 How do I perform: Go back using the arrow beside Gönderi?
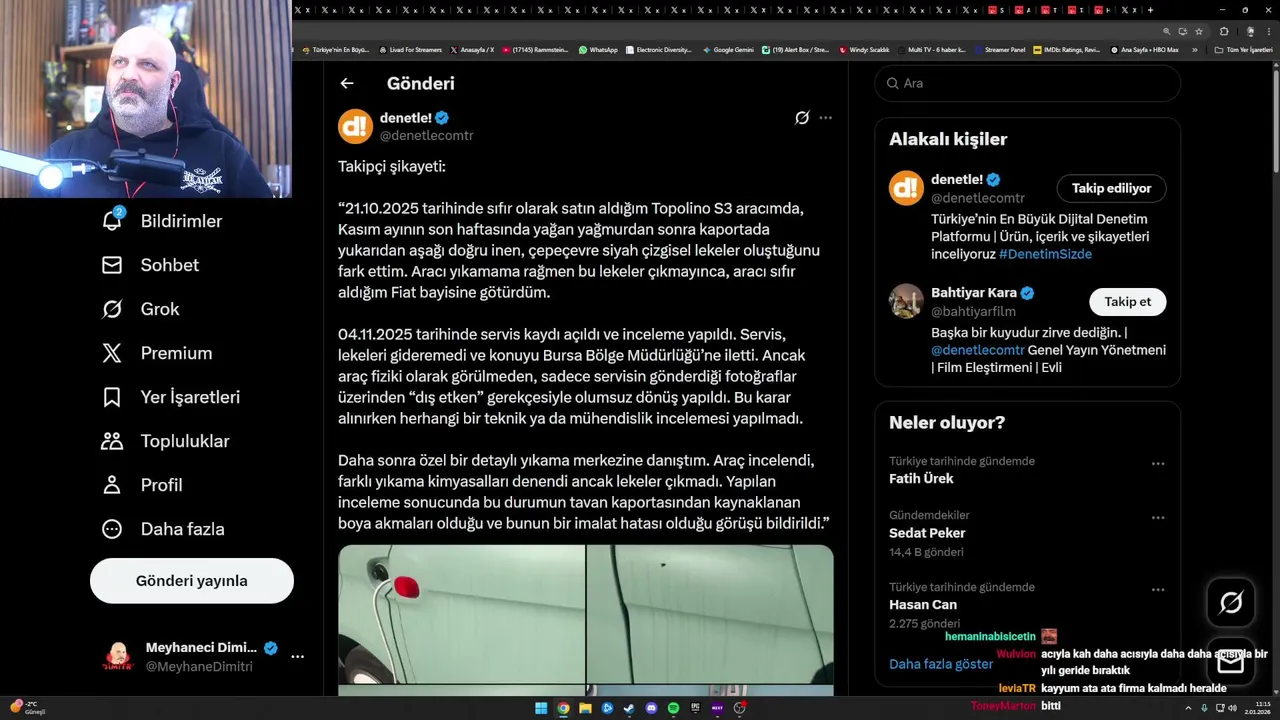347,84
